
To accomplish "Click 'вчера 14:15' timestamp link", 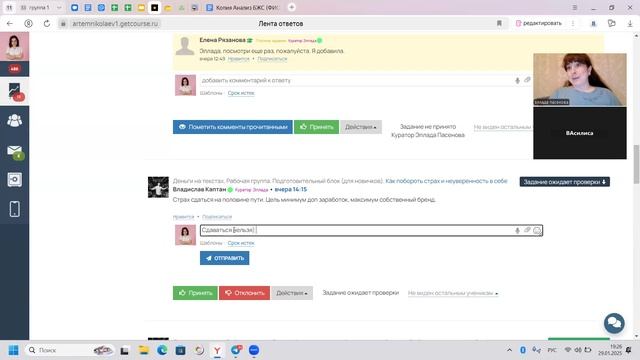I will point(291,189).
